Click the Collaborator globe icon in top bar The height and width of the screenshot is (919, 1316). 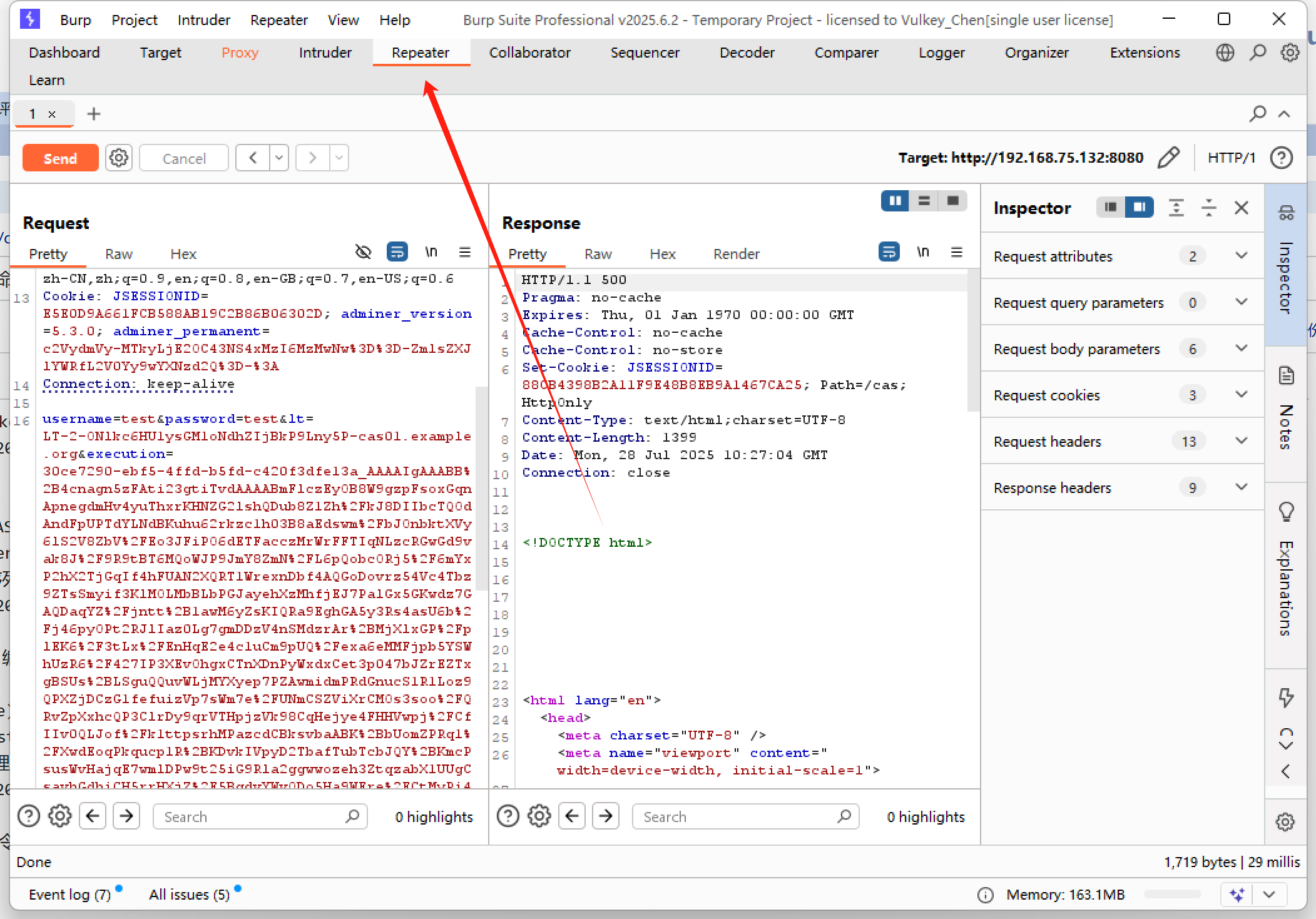[1225, 53]
